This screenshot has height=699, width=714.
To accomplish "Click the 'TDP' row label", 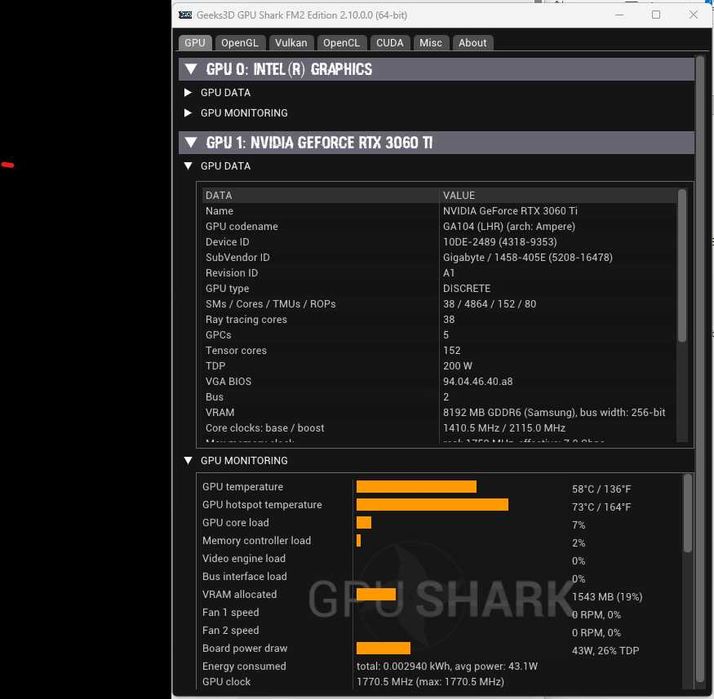I will [x=215, y=366].
